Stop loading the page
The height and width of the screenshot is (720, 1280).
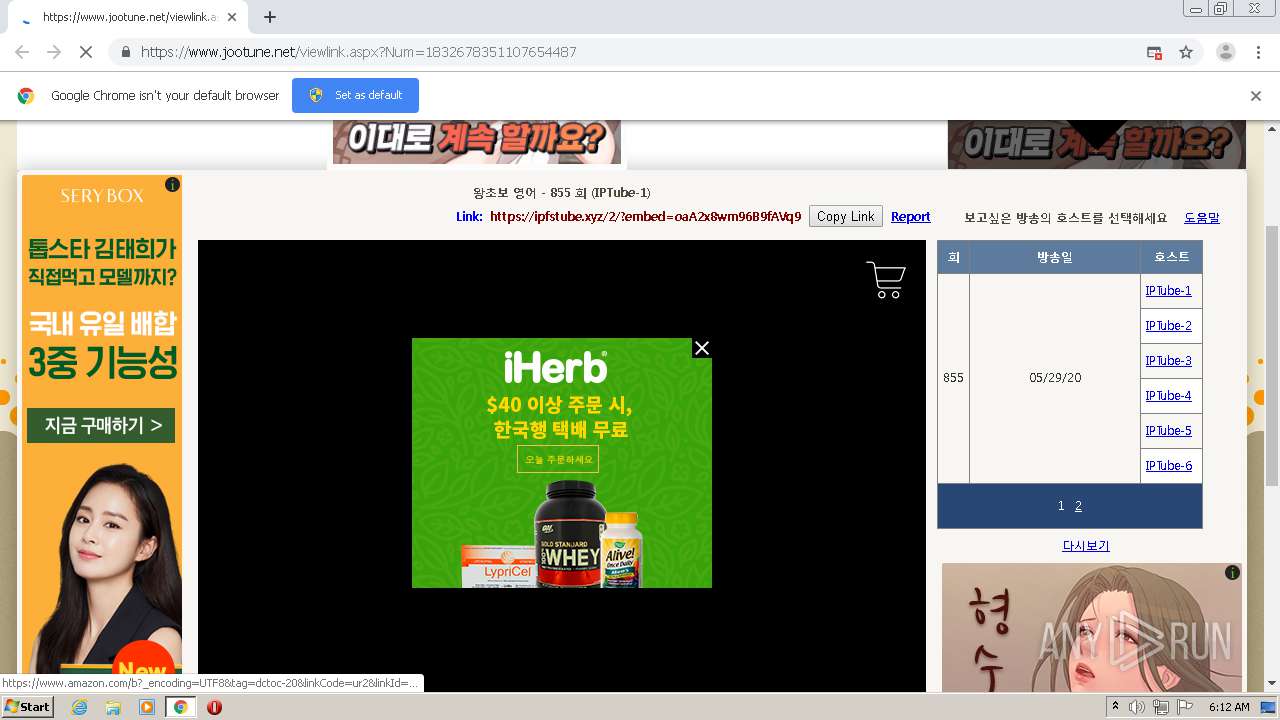[86, 52]
